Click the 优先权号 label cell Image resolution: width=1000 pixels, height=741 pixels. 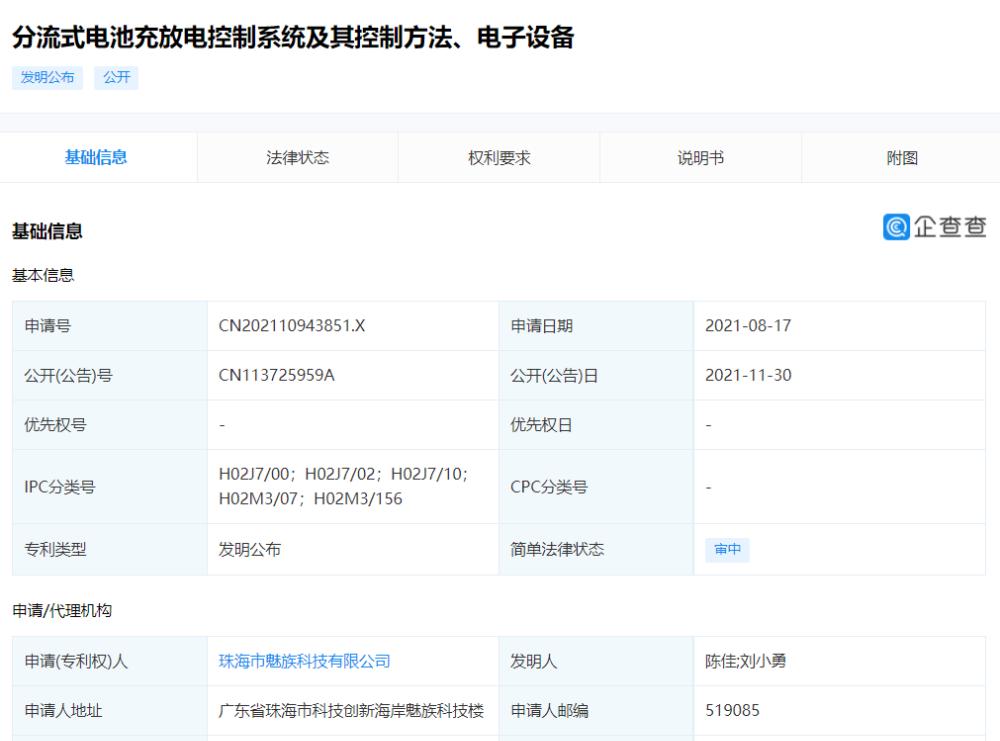[110, 425]
